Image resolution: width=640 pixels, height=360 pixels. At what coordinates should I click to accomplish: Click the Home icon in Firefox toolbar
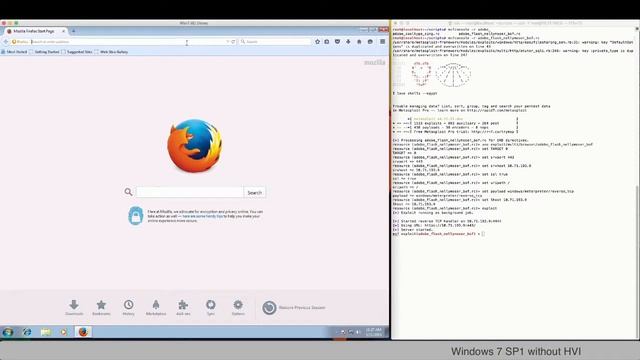tap(359, 42)
